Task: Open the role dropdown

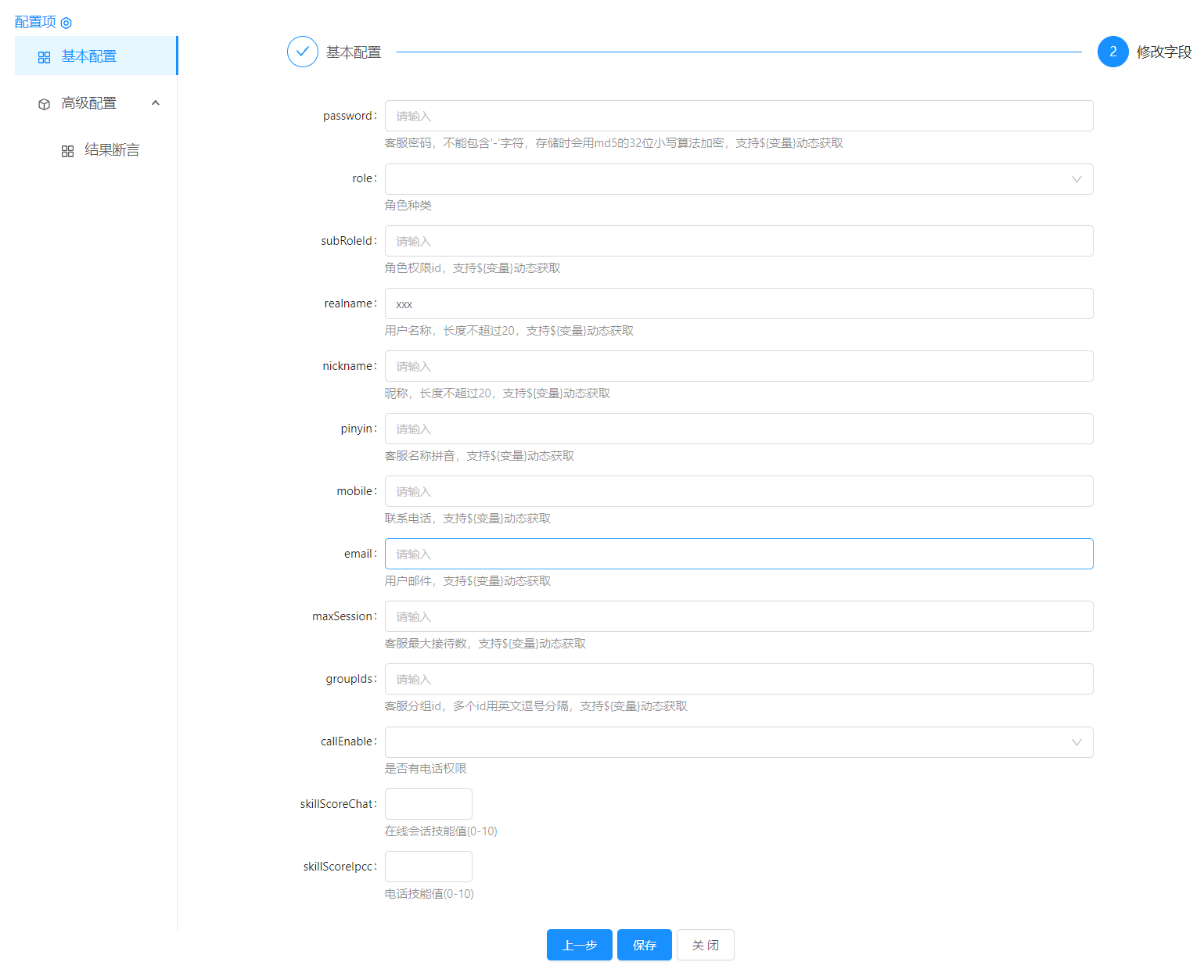Action: coord(739,179)
